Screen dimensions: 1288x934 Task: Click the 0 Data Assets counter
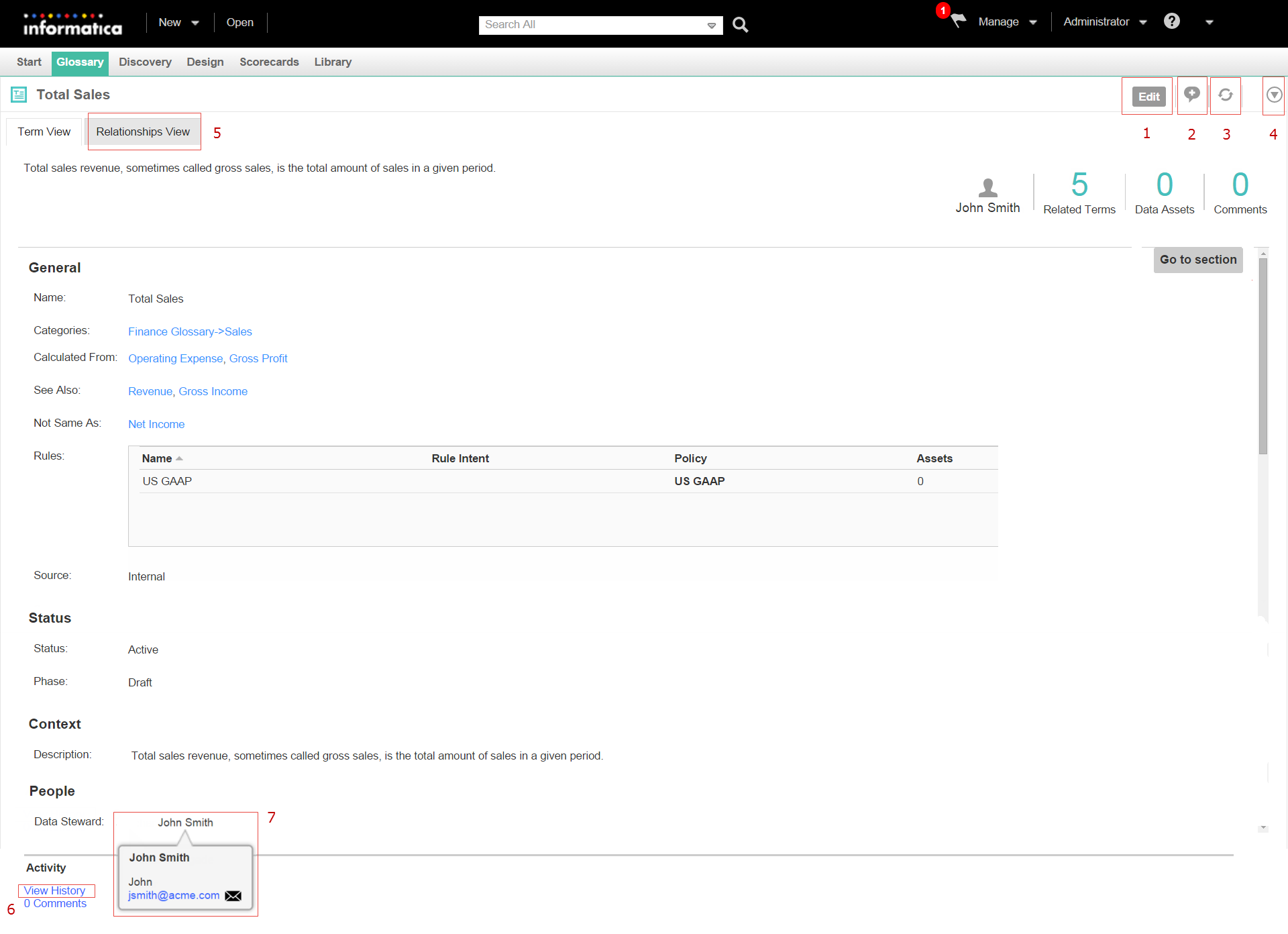[1165, 193]
